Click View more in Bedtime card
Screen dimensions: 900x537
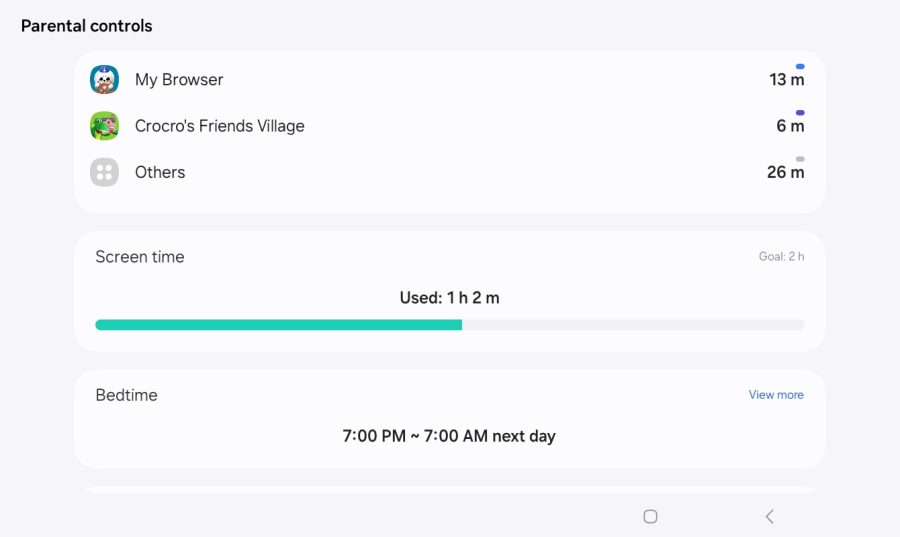776,395
